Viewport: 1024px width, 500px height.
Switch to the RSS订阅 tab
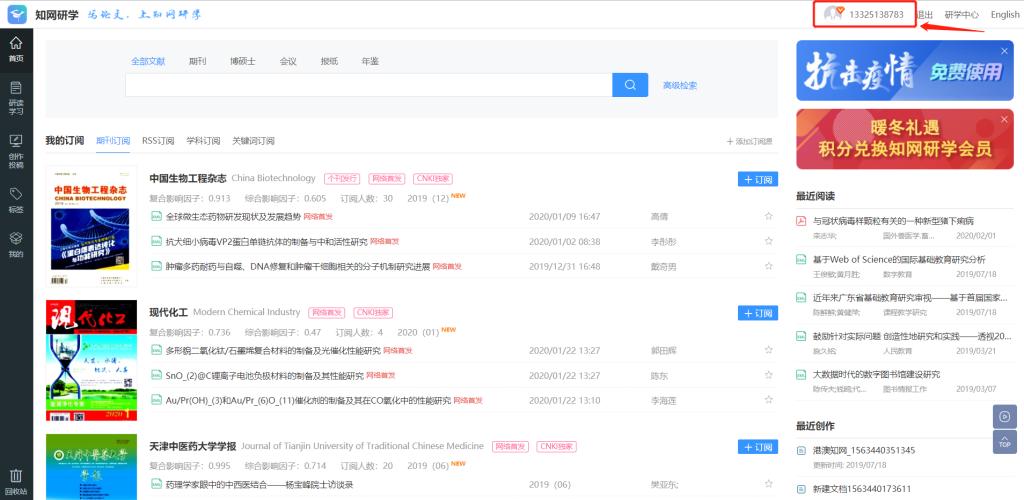[x=158, y=141]
